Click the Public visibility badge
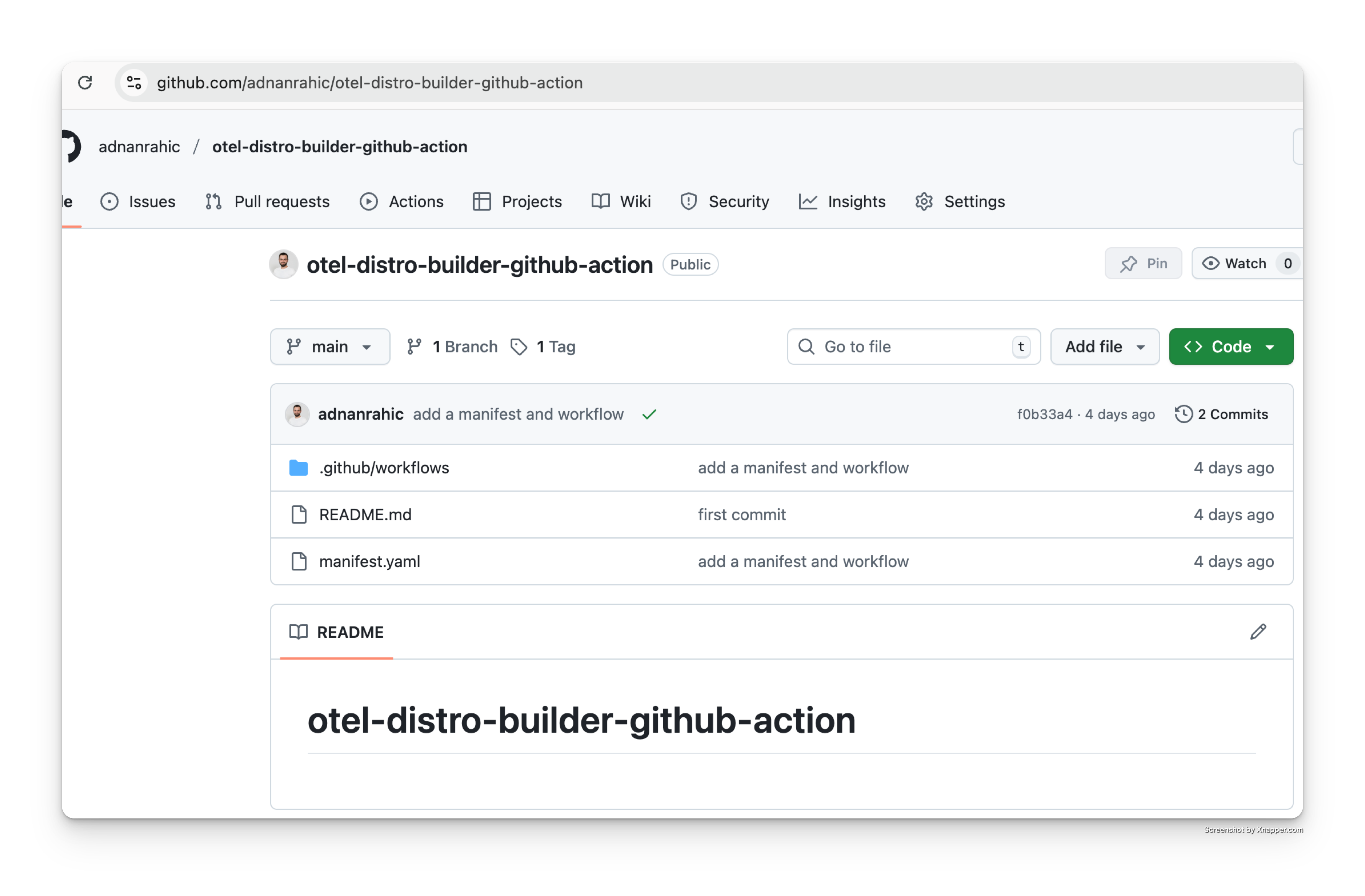The image size is (1365, 896). tap(690, 264)
